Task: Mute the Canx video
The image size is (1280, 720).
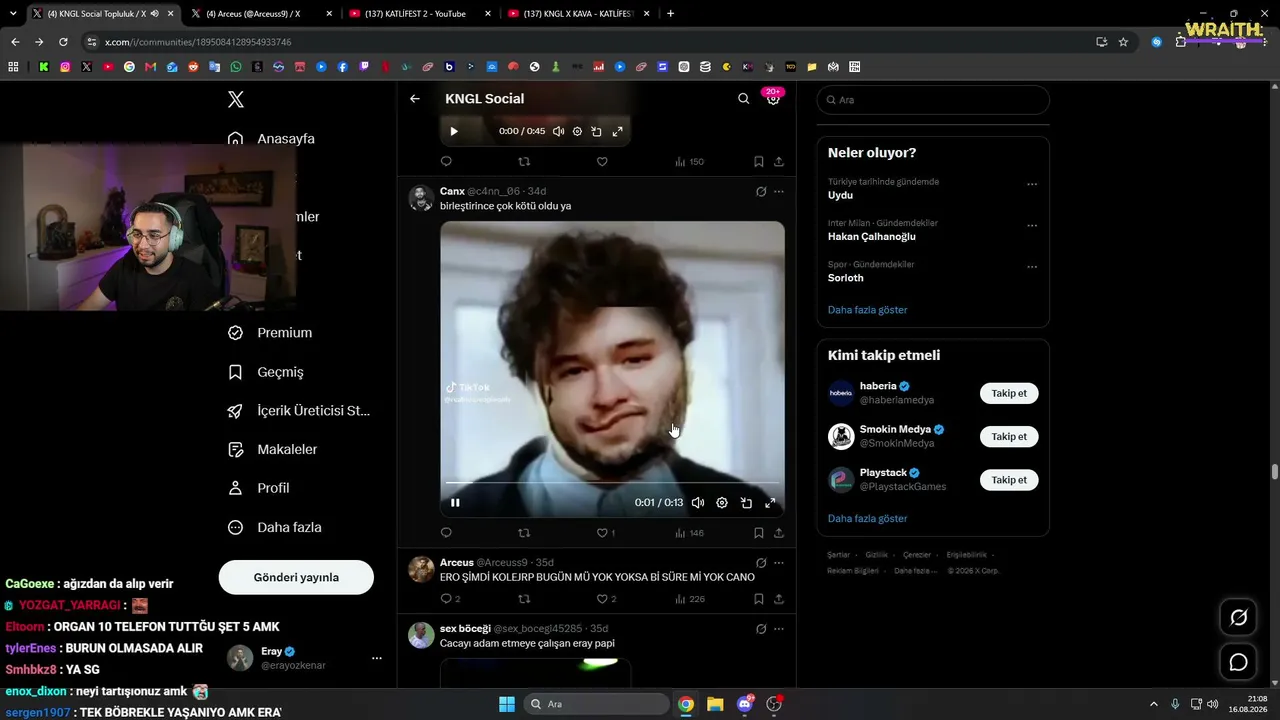Action: [x=698, y=503]
